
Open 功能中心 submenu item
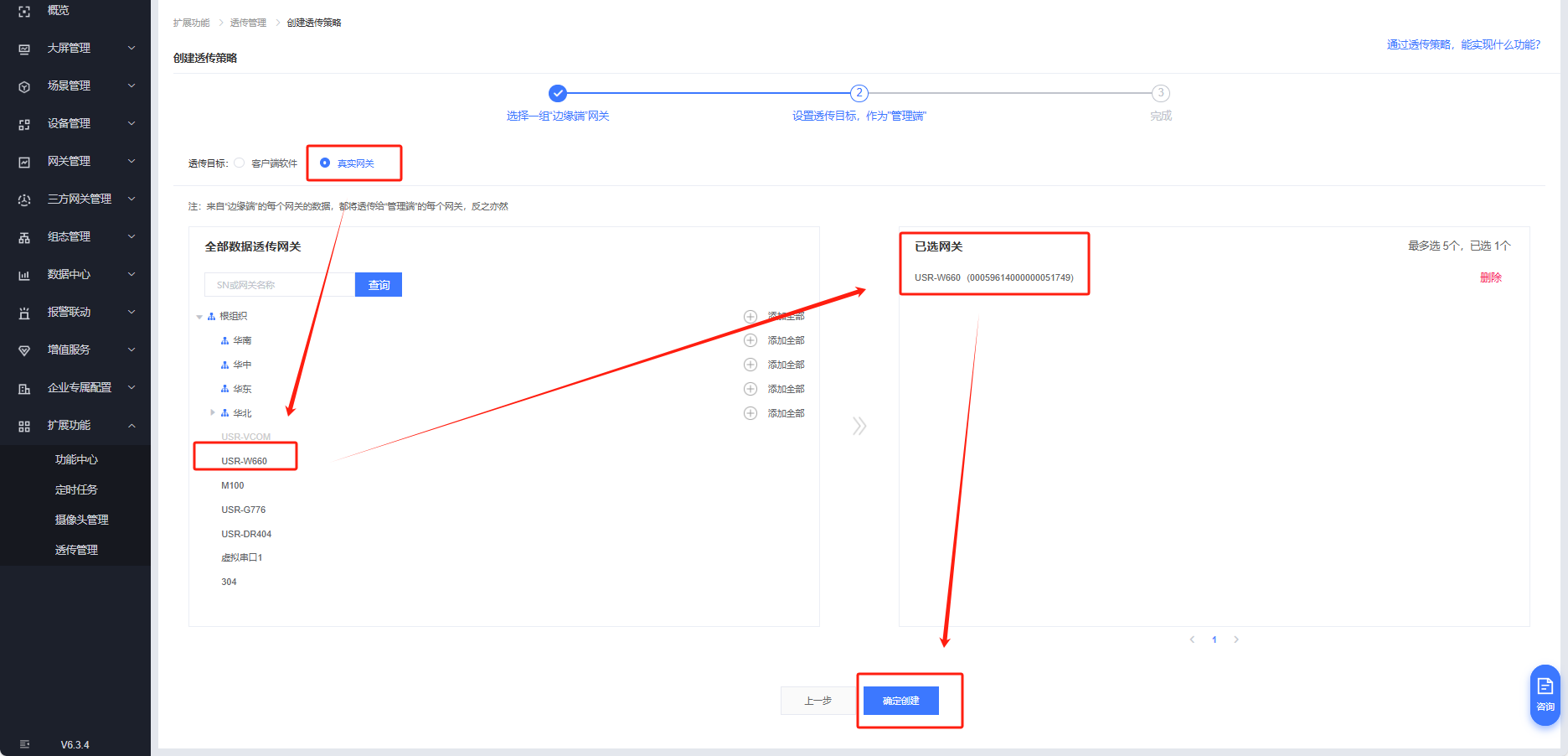point(75,459)
